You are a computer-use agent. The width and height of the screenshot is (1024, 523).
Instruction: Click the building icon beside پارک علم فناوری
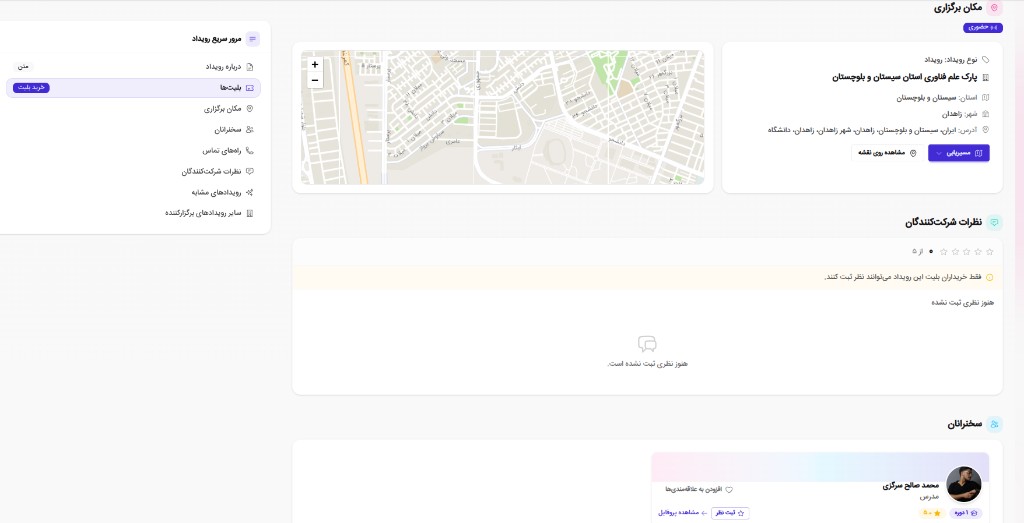985,78
